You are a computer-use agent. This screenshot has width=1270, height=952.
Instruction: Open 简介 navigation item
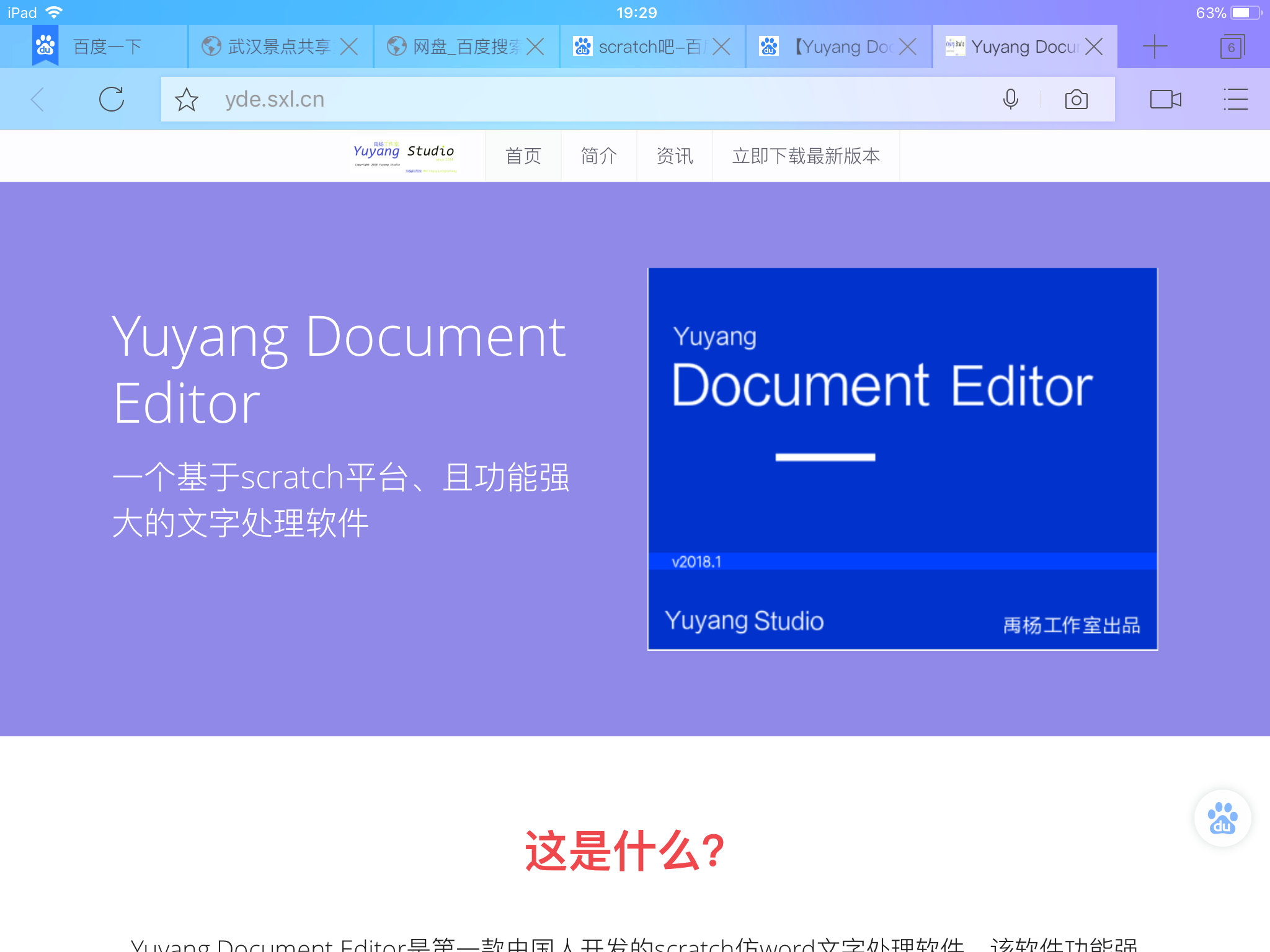598,156
